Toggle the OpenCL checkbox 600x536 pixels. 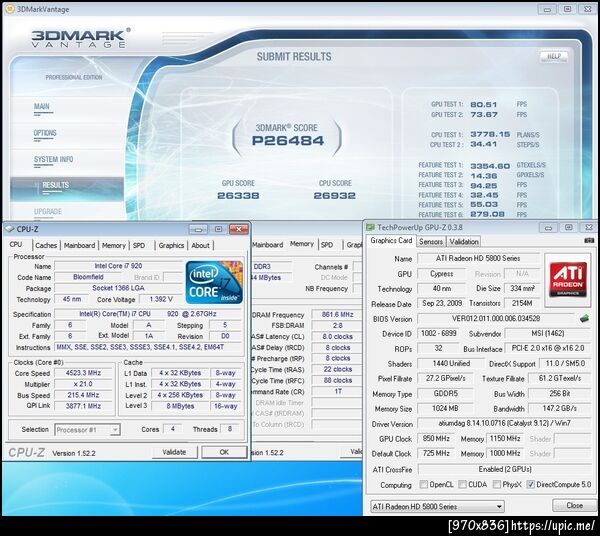[x=423, y=484]
